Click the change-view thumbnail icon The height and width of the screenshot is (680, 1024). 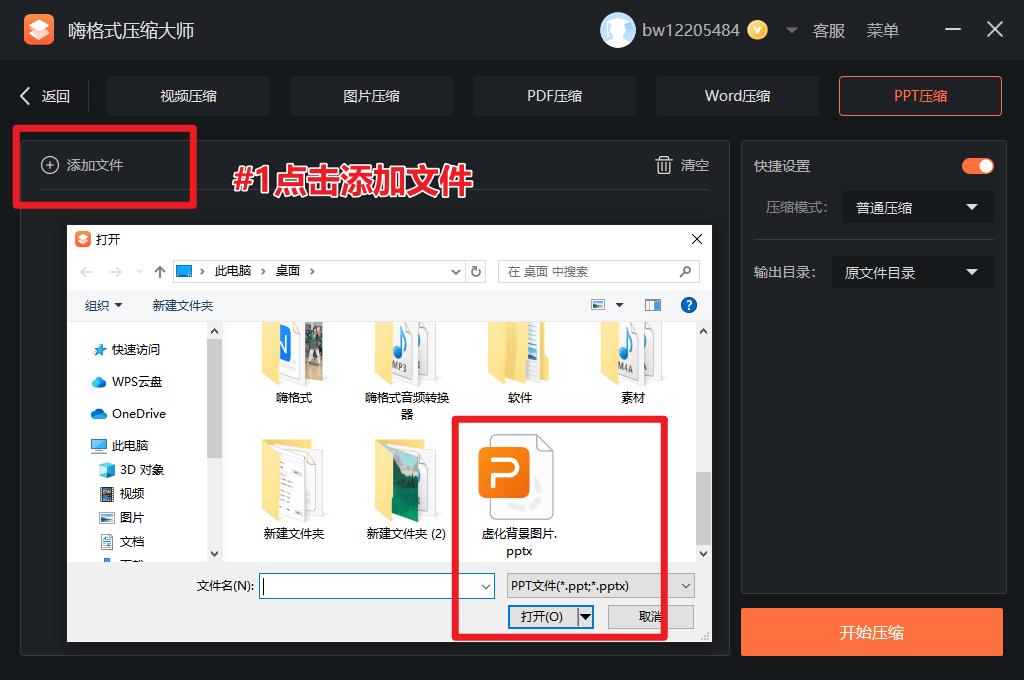coord(598,305)
